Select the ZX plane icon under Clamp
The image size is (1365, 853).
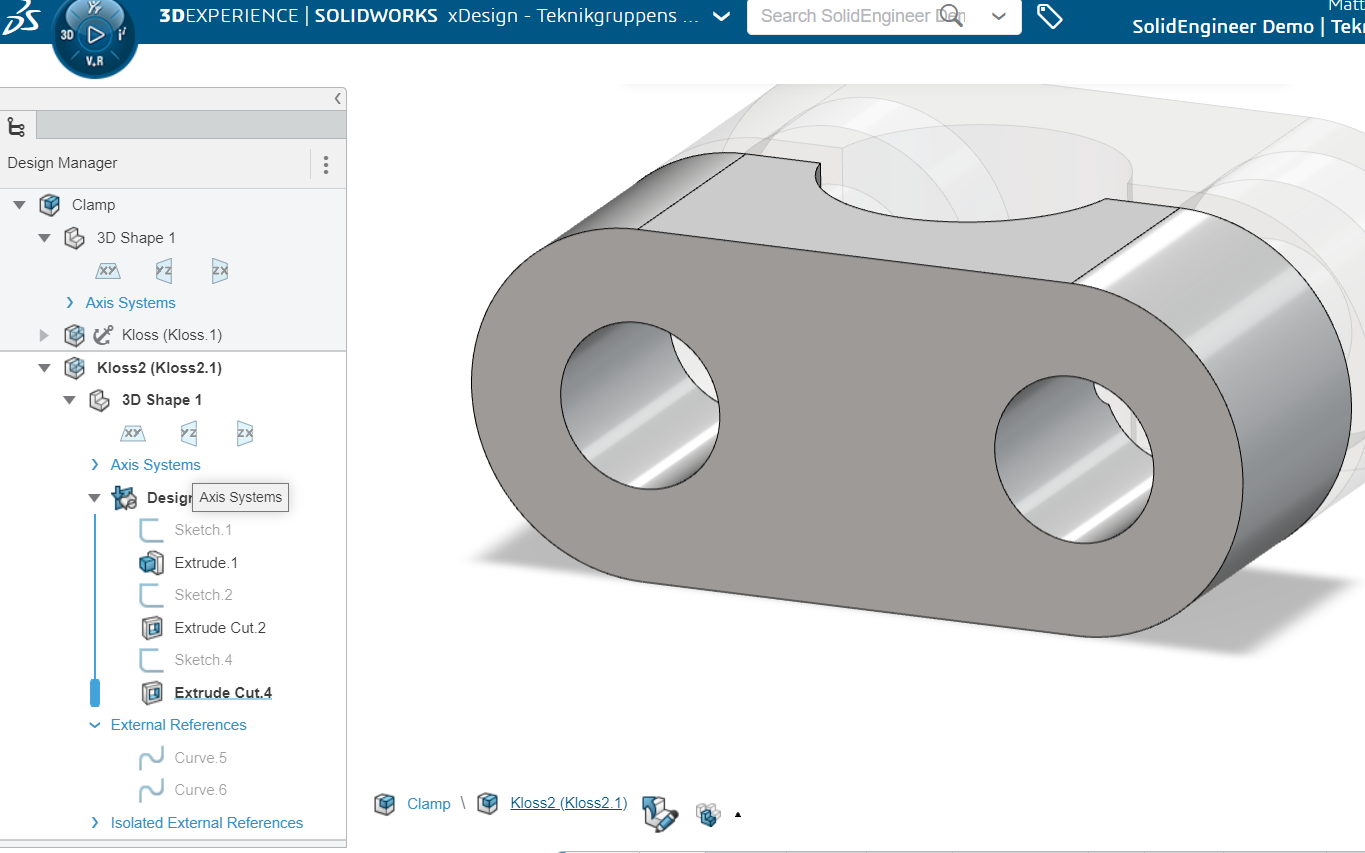[x=220, y=270]
